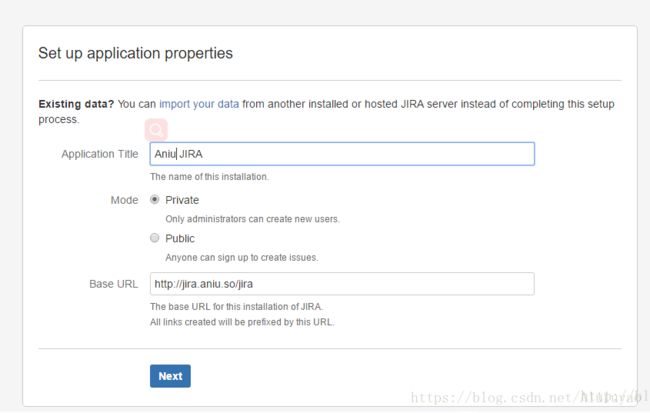Screen dimensions: 650x413
Task: Click the Application Title label
Action: (x=100, y=154)
